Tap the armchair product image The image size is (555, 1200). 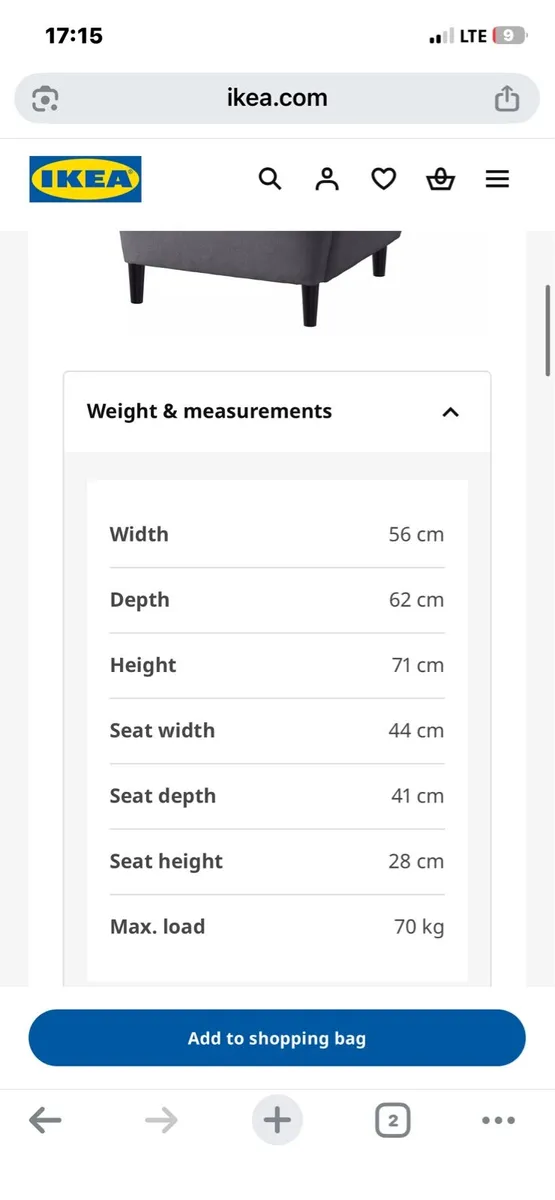[260, 278]
